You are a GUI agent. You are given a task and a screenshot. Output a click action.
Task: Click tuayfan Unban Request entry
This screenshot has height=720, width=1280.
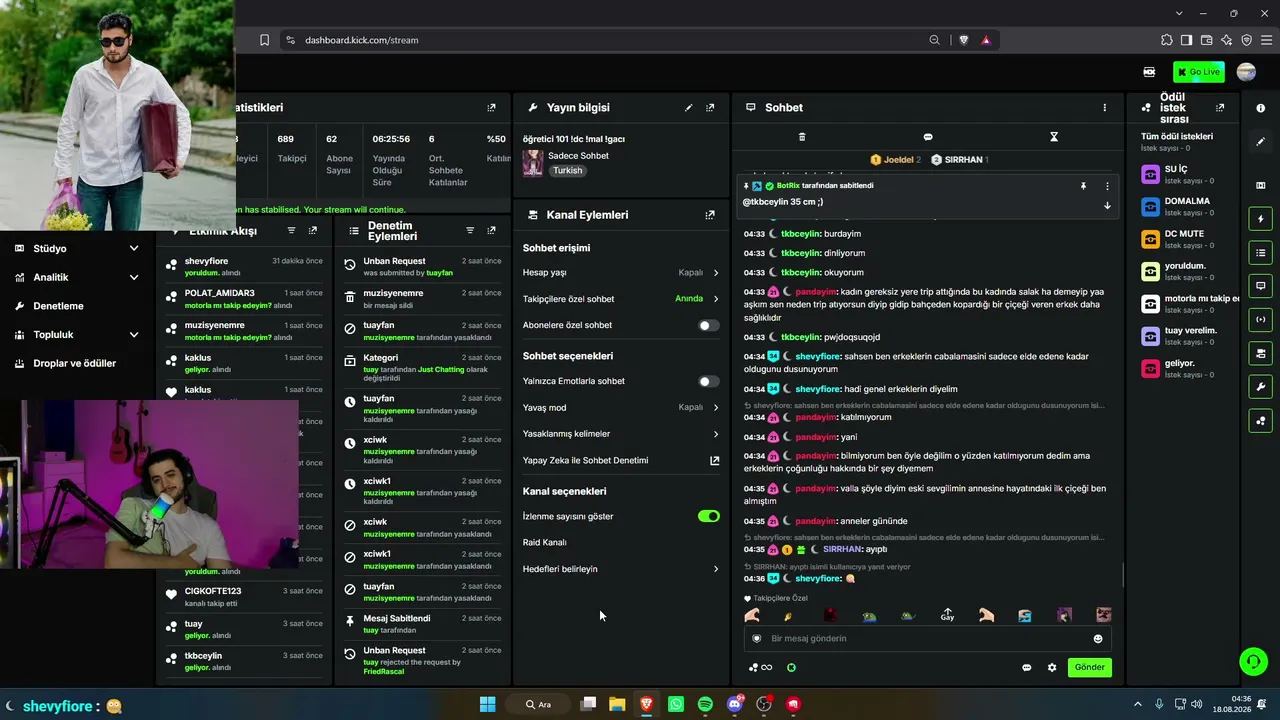(422, 266)
